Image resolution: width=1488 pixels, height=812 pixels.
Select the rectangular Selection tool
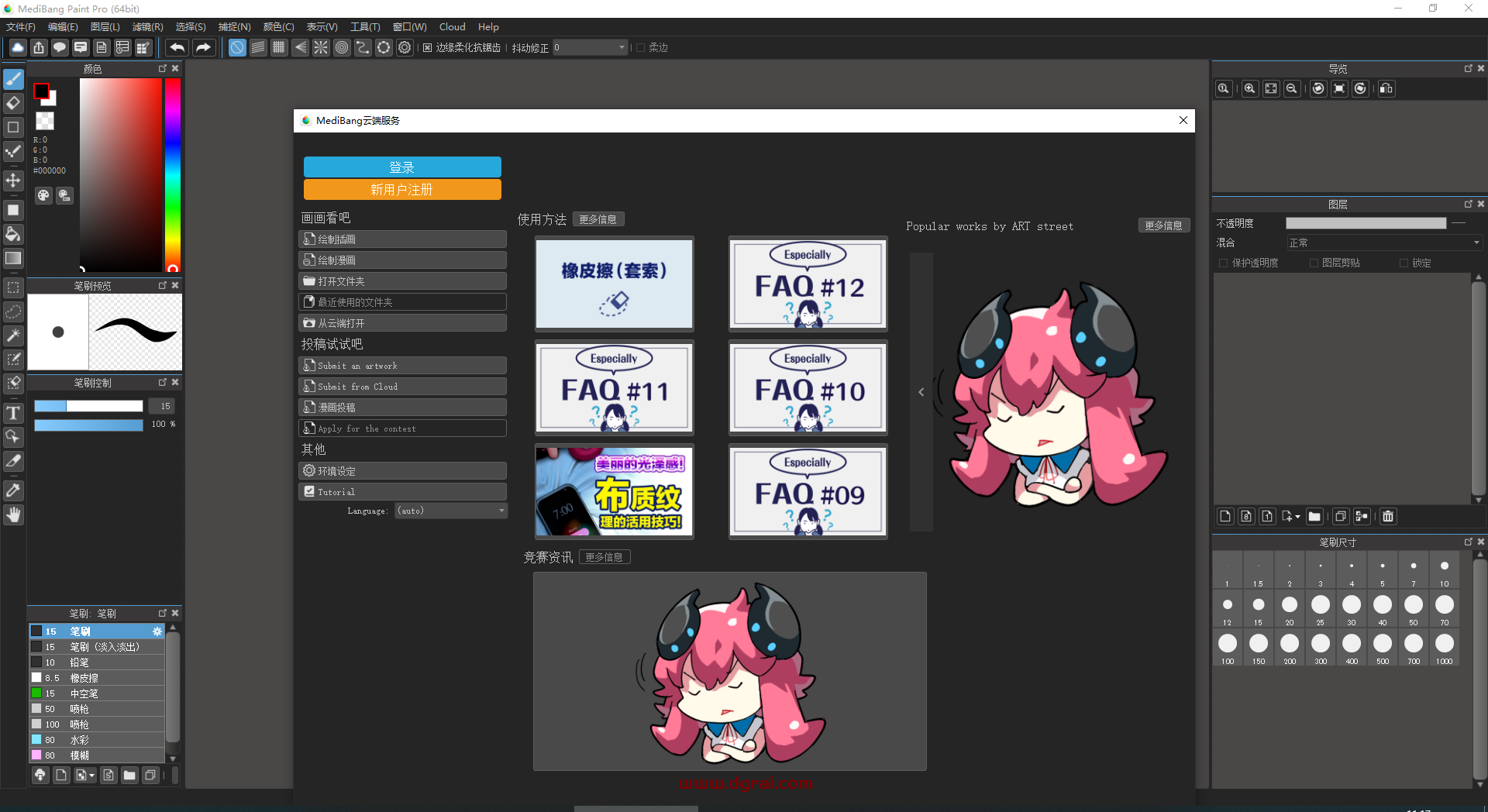click(13, 287)
